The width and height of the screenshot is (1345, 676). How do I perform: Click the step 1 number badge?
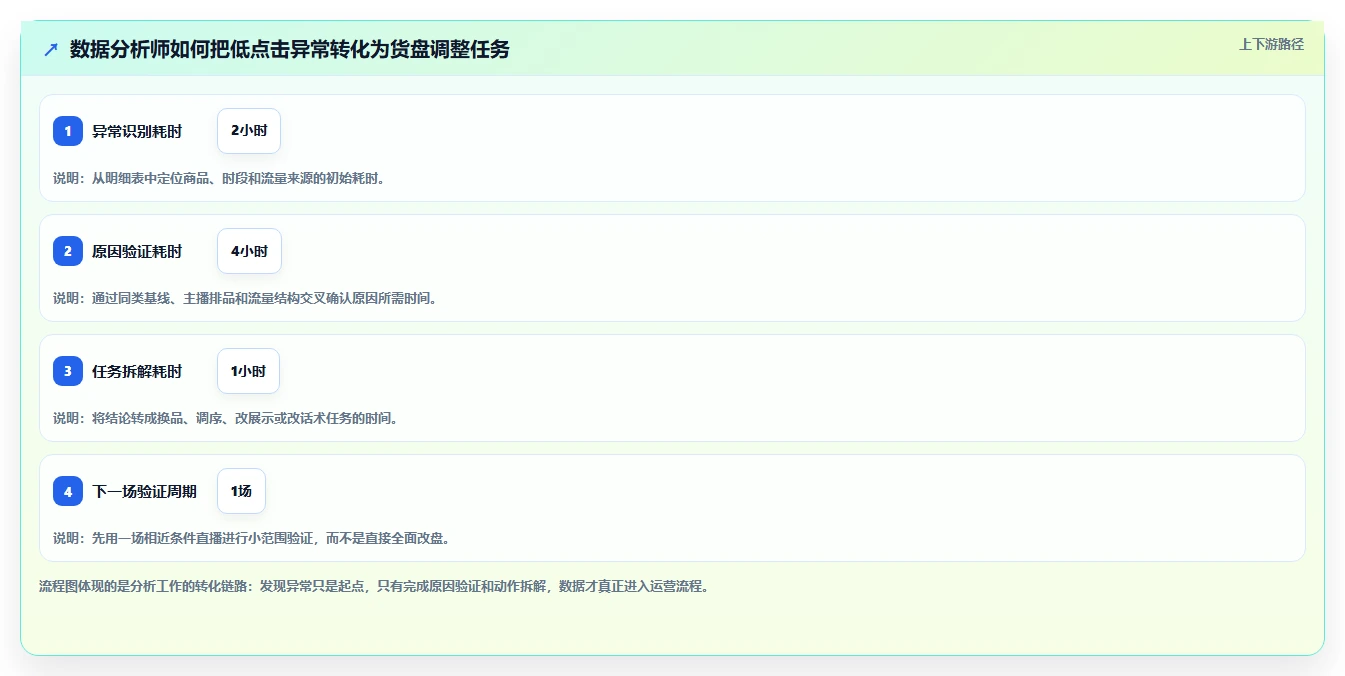[68, 131]
